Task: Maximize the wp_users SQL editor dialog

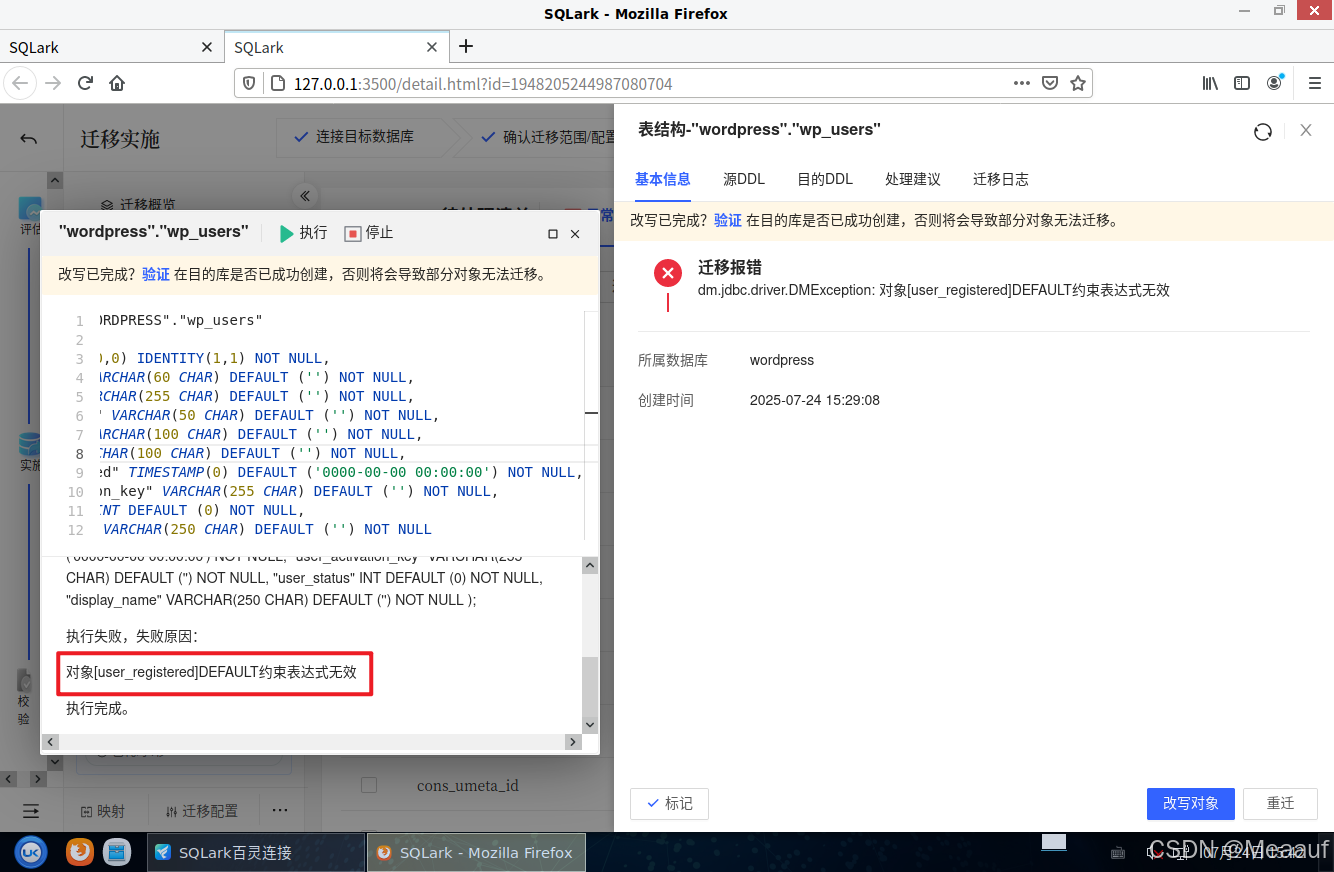Action: (553, 233)
